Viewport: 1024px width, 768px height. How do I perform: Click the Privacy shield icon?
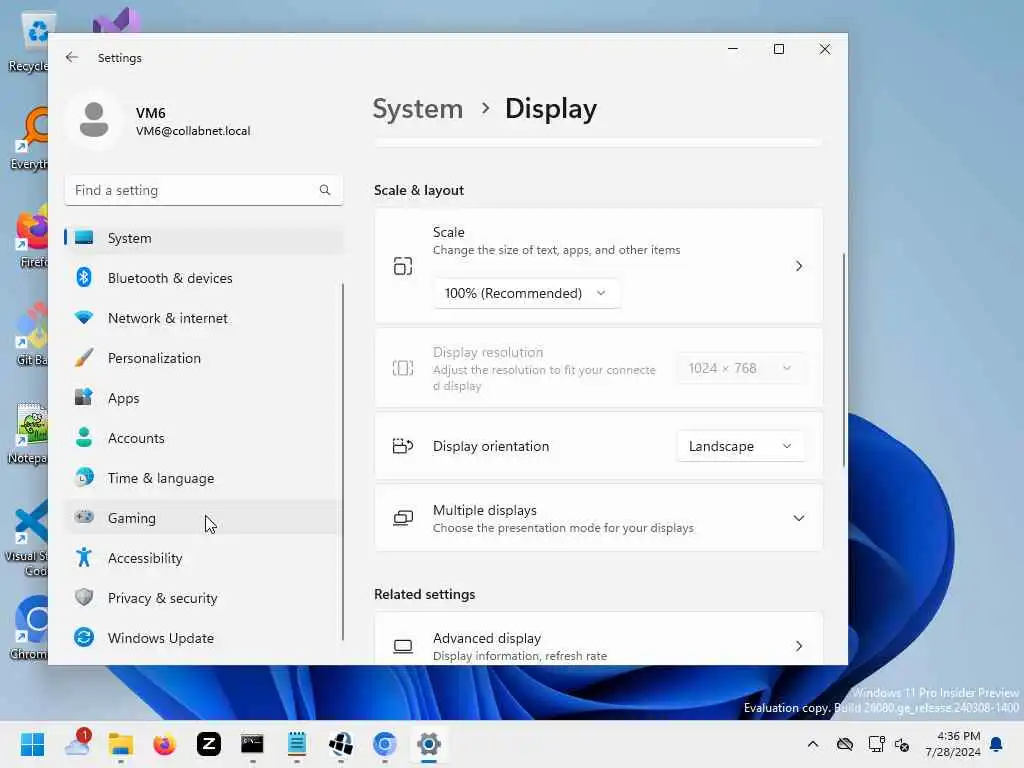(84, 597)
